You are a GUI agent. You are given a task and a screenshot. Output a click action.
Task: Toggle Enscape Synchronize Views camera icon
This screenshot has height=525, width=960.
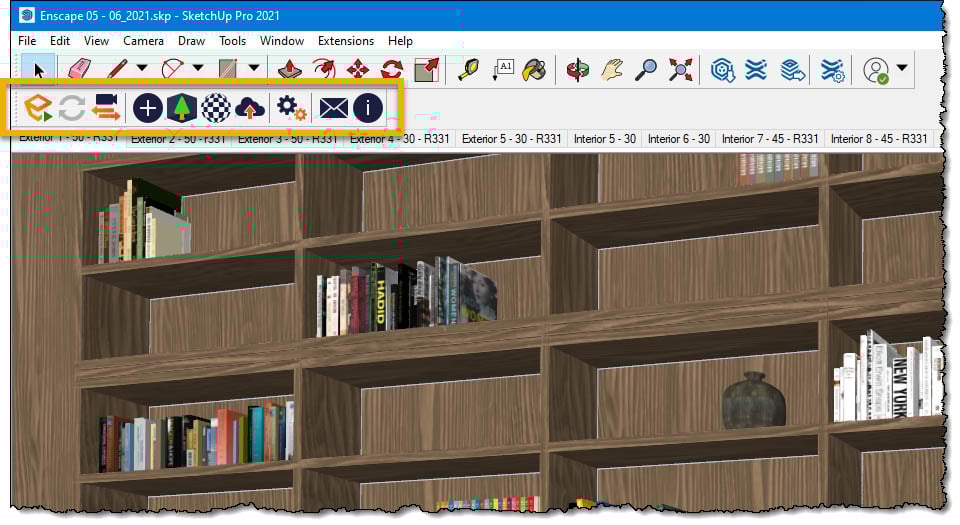[106, 108]
